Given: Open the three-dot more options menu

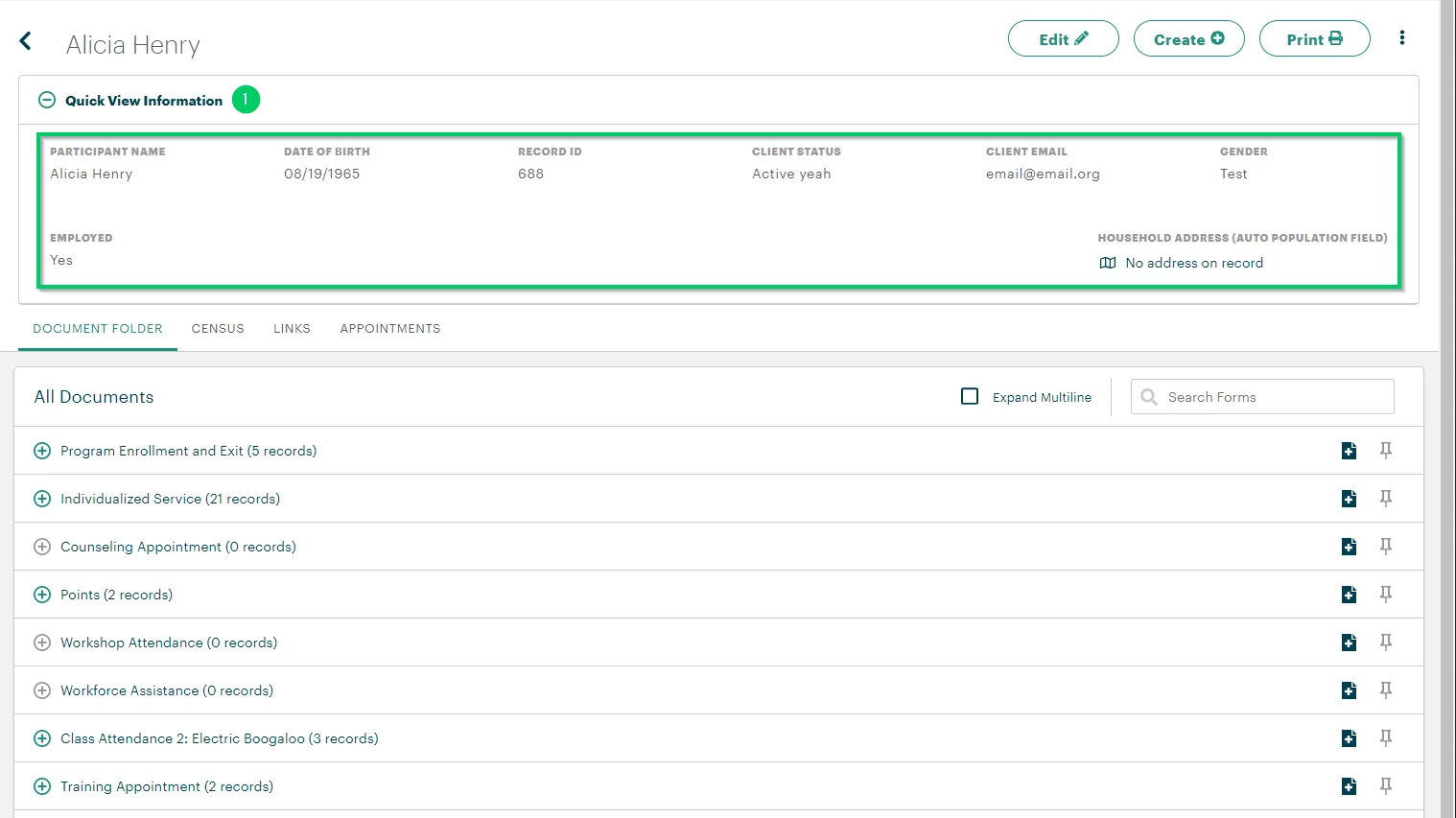Looking at the screenshot, I should click(1402, 38).
